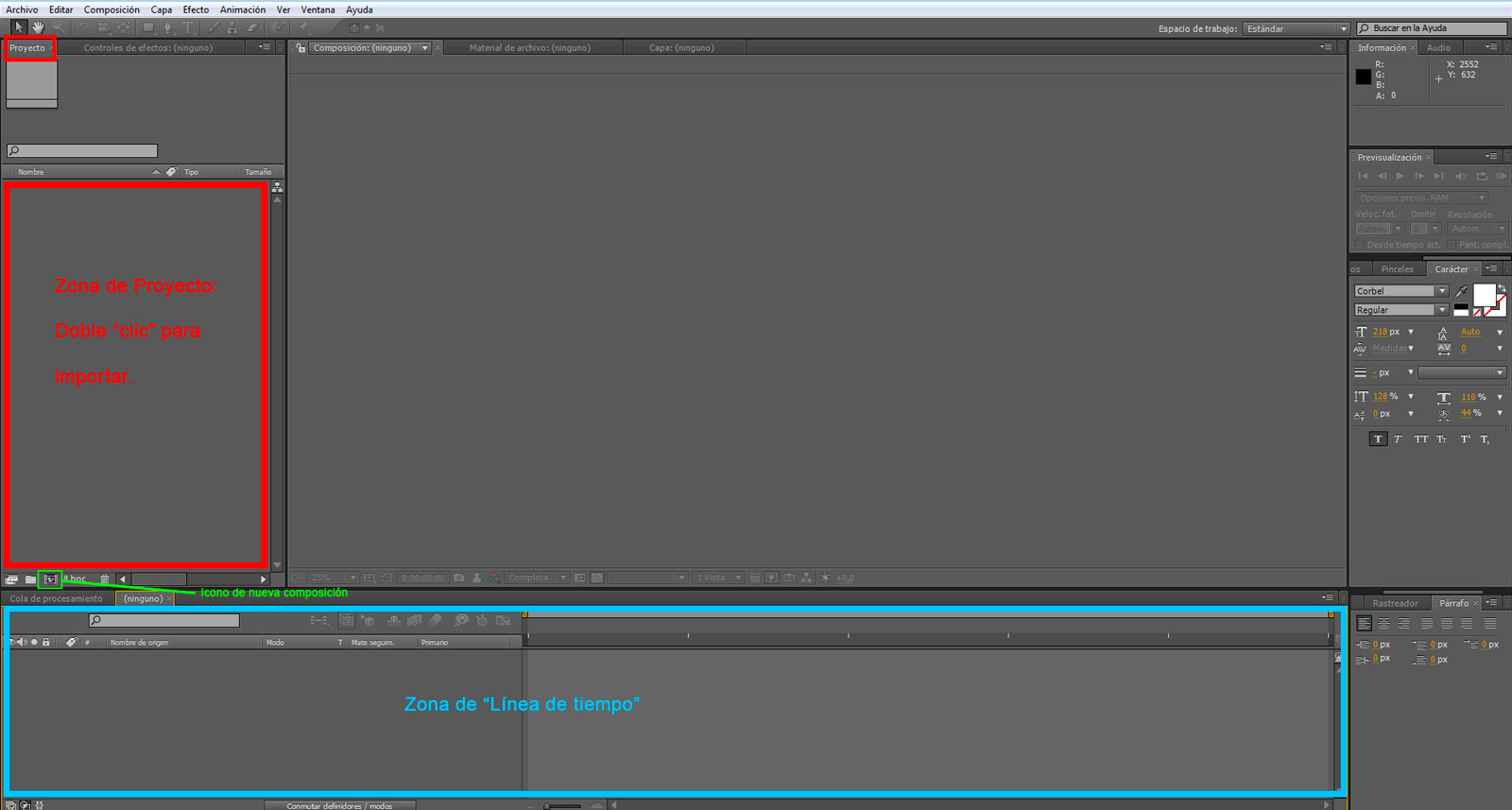Click the timeline zoom slider at bottom
The image size is (1512, 810).
click(x=563, y=805)
